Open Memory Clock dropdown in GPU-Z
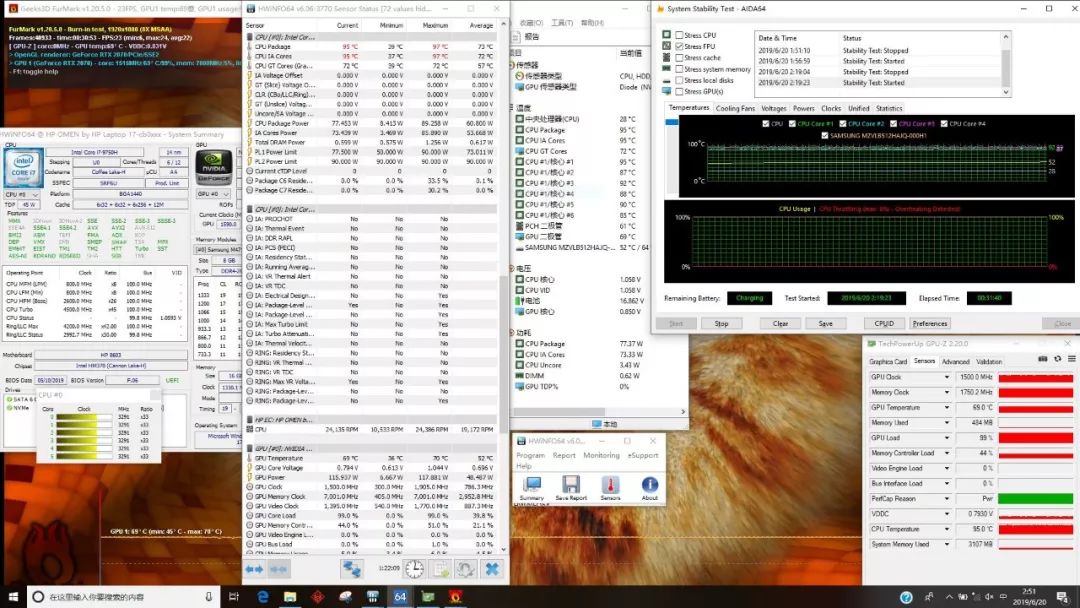 click(946, 392)
